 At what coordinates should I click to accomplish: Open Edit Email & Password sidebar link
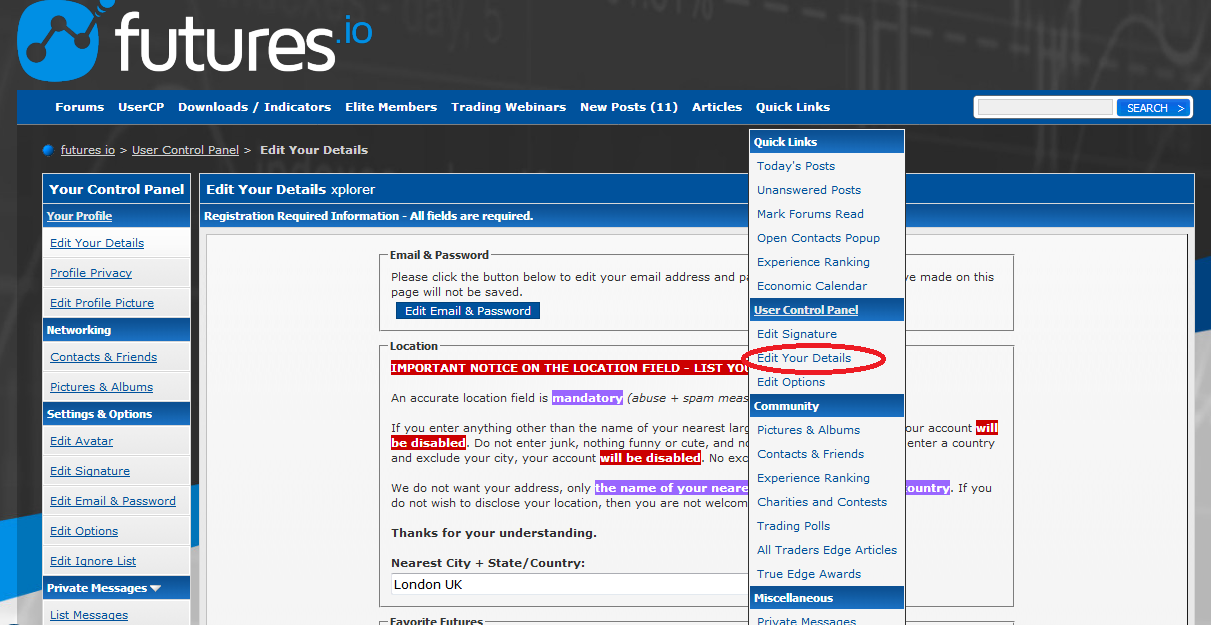click(113, 501)
